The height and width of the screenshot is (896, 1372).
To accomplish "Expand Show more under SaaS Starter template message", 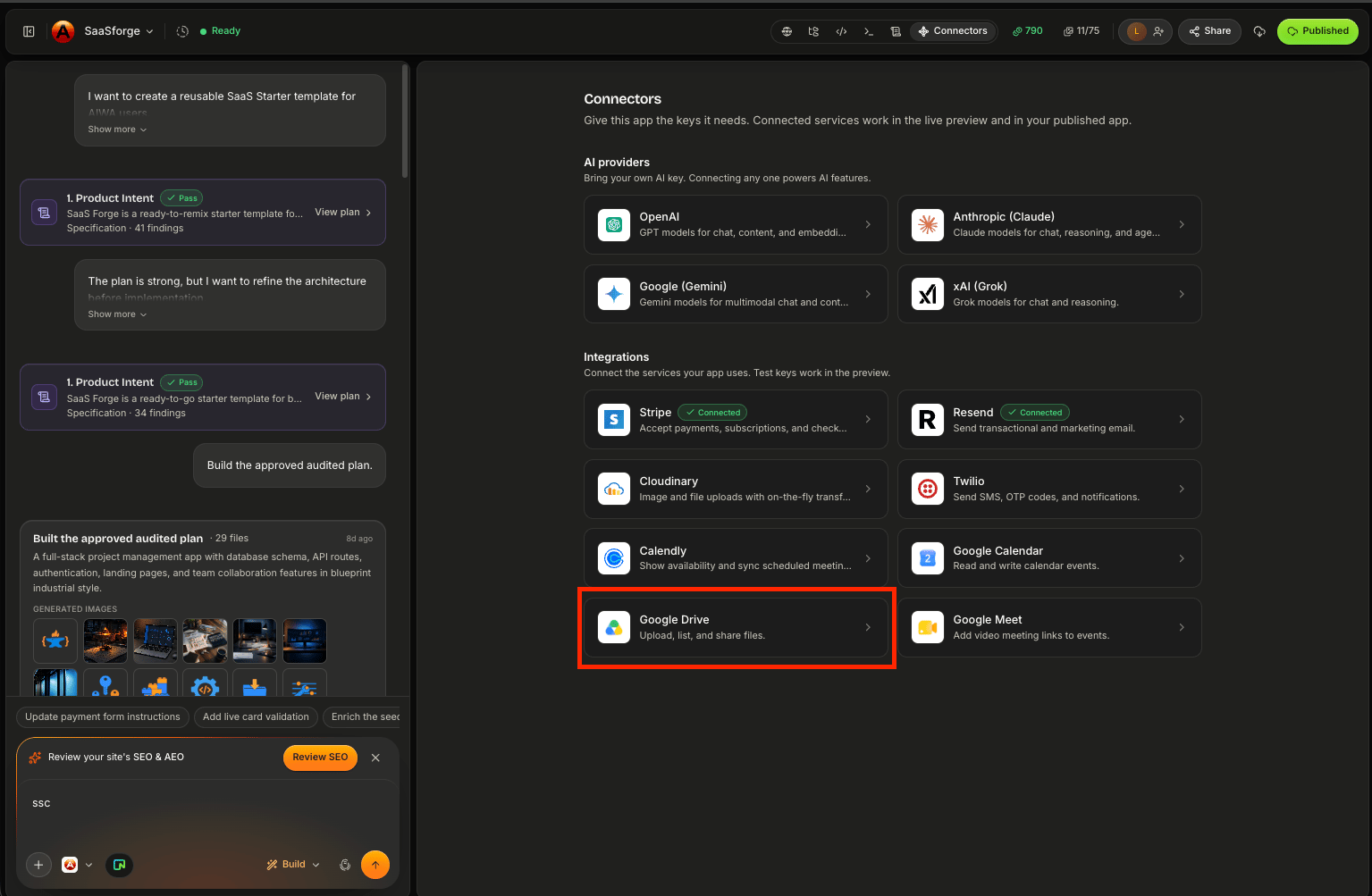I will click(x=117, y=130).
